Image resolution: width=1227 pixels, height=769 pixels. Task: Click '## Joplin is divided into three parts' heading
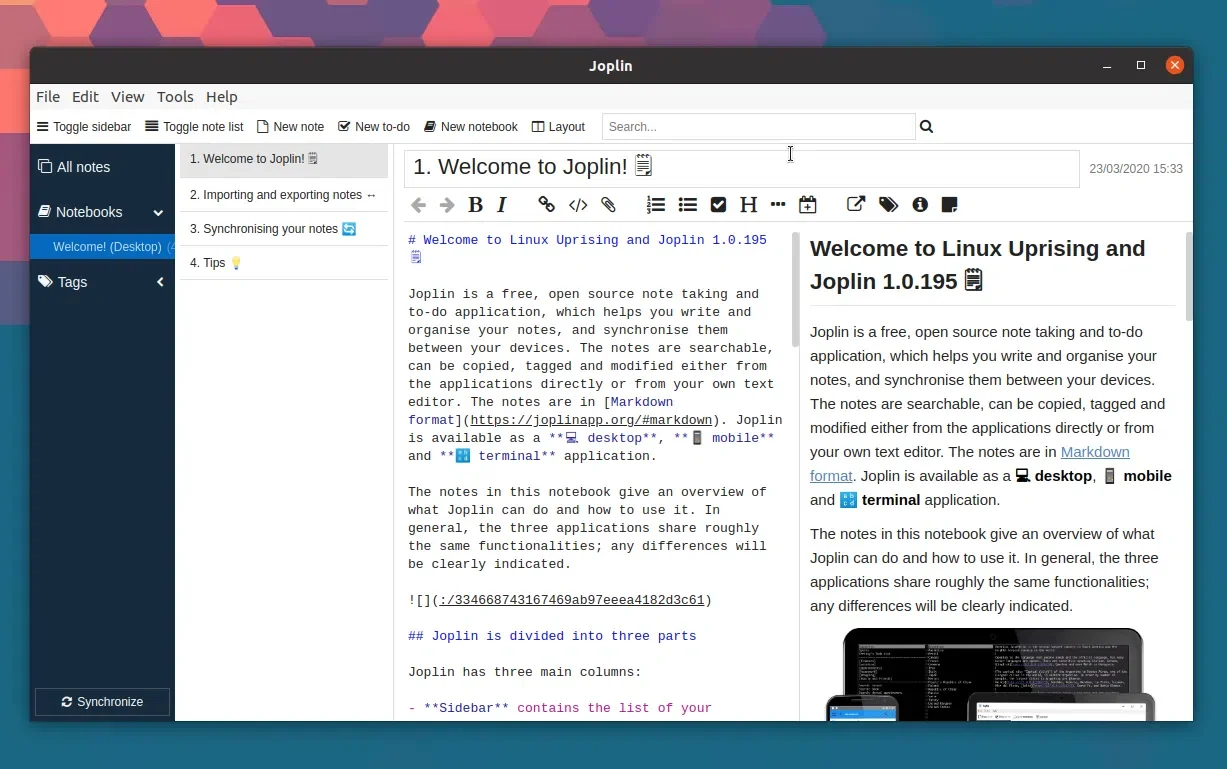coord(552,636)
